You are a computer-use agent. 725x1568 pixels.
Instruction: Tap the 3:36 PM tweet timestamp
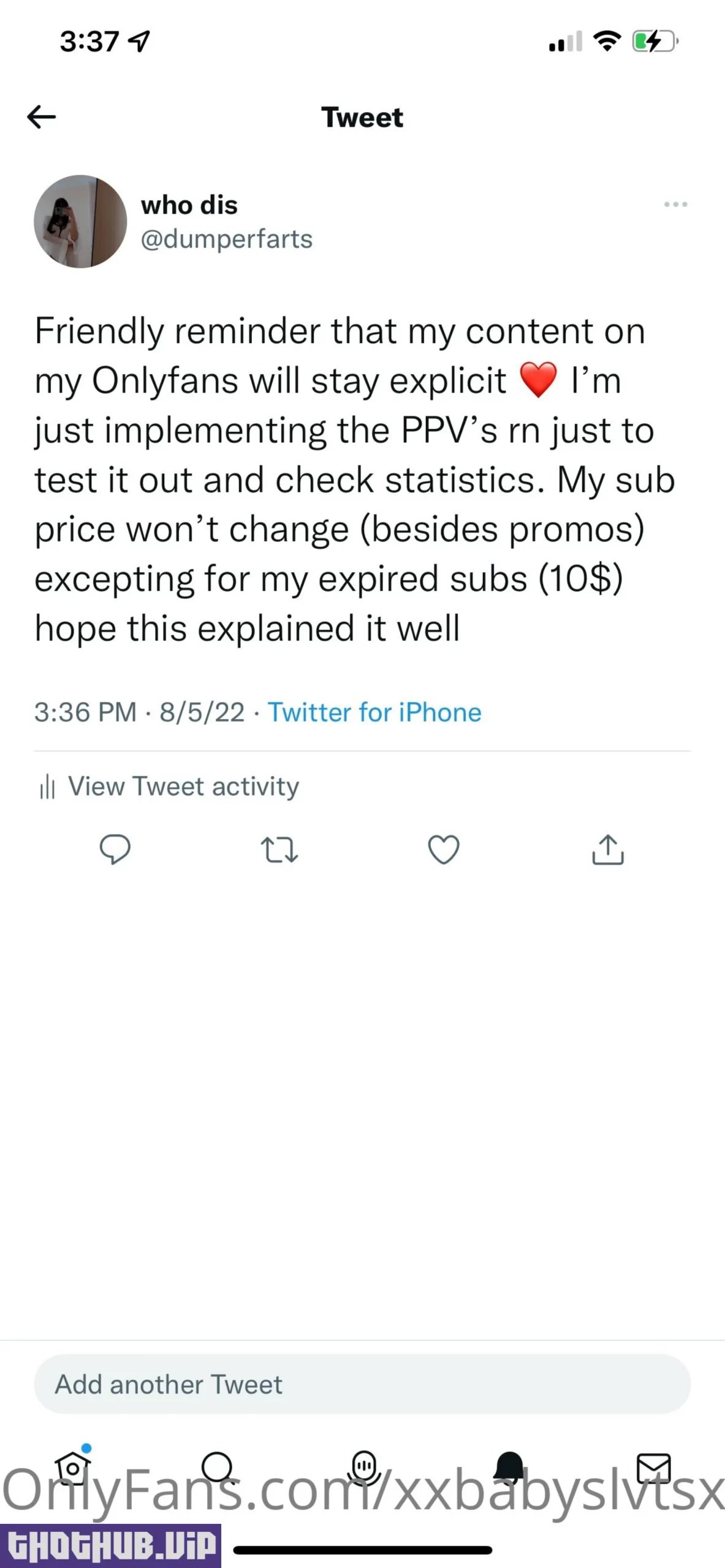(x=85, y=712)
